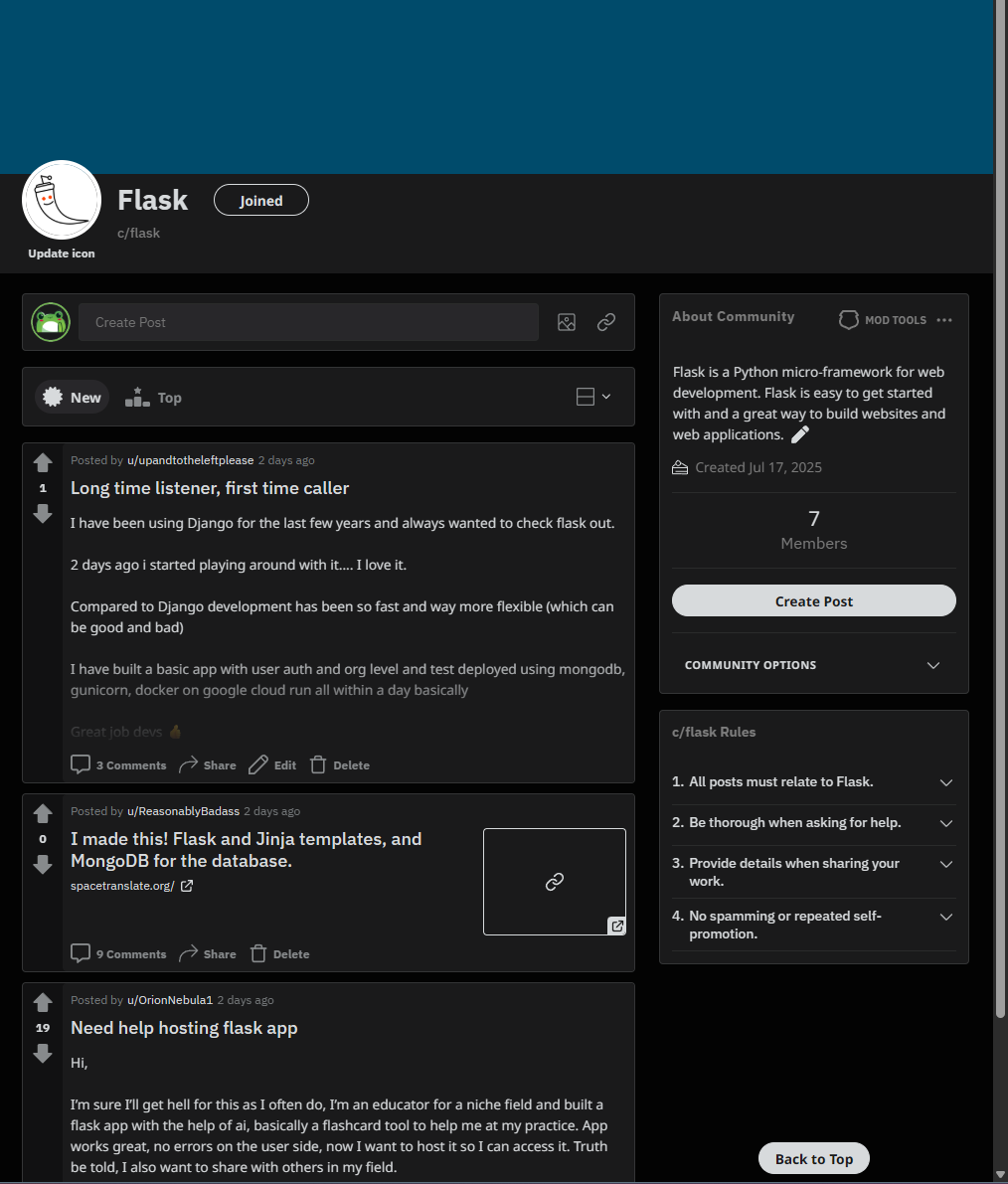Upvote the 'Need help hosting flask app' post
Image resolution: width=1008 pixels, height=1184 pixels.
tap(43, 1002)
